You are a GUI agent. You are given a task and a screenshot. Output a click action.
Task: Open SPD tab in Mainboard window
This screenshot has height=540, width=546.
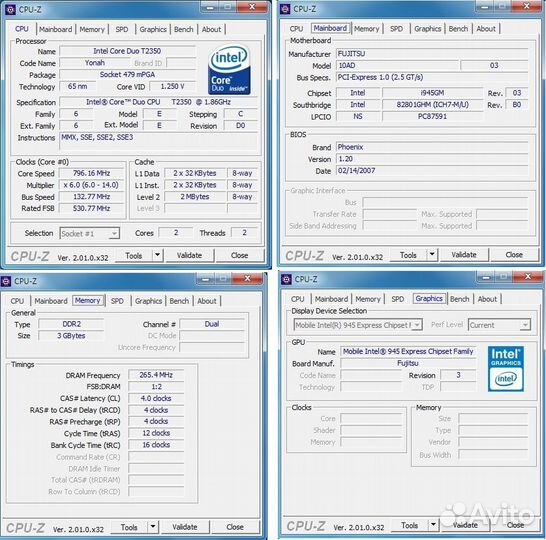396,29
